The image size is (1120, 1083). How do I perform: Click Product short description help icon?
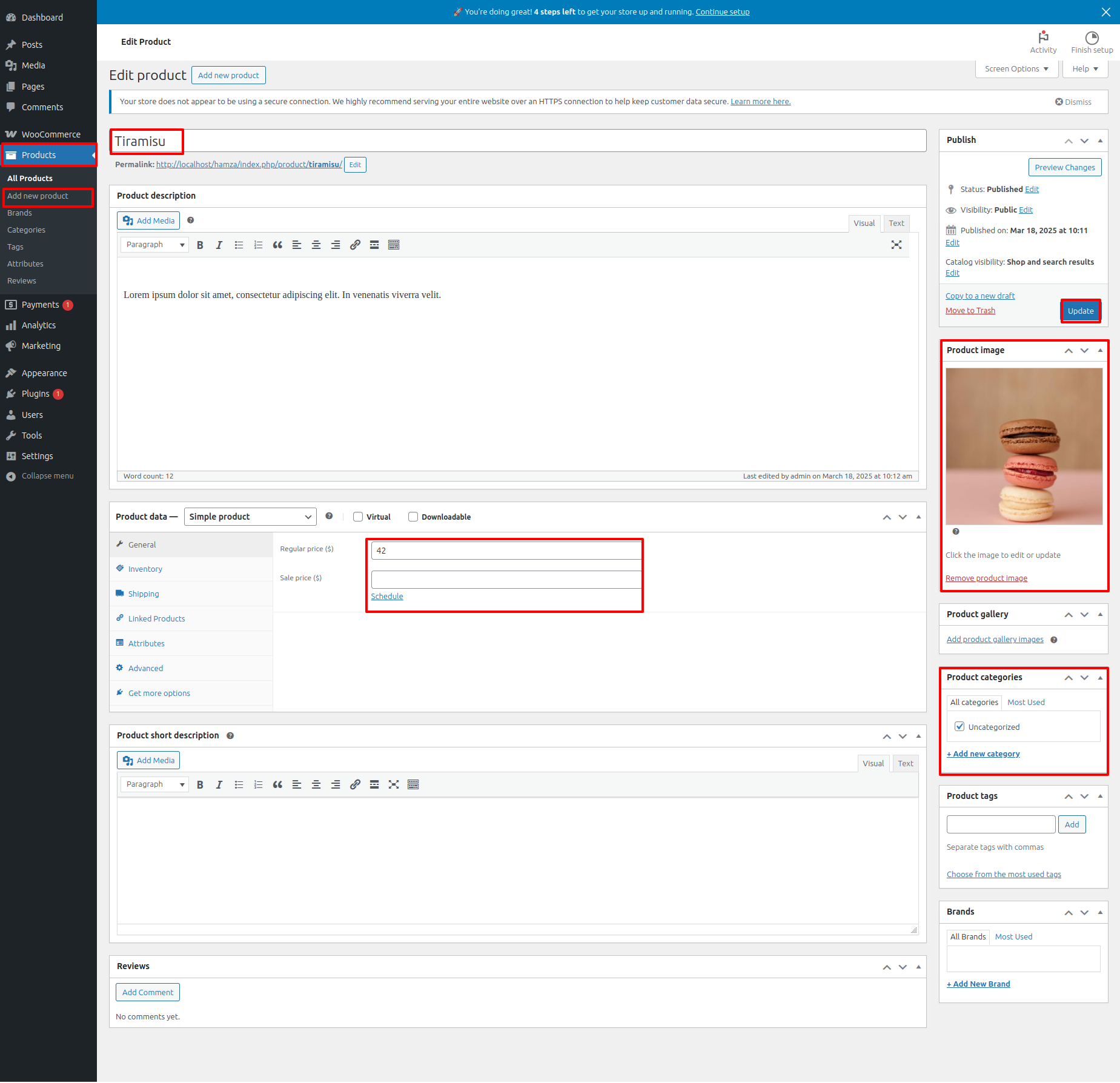(230, 735)
